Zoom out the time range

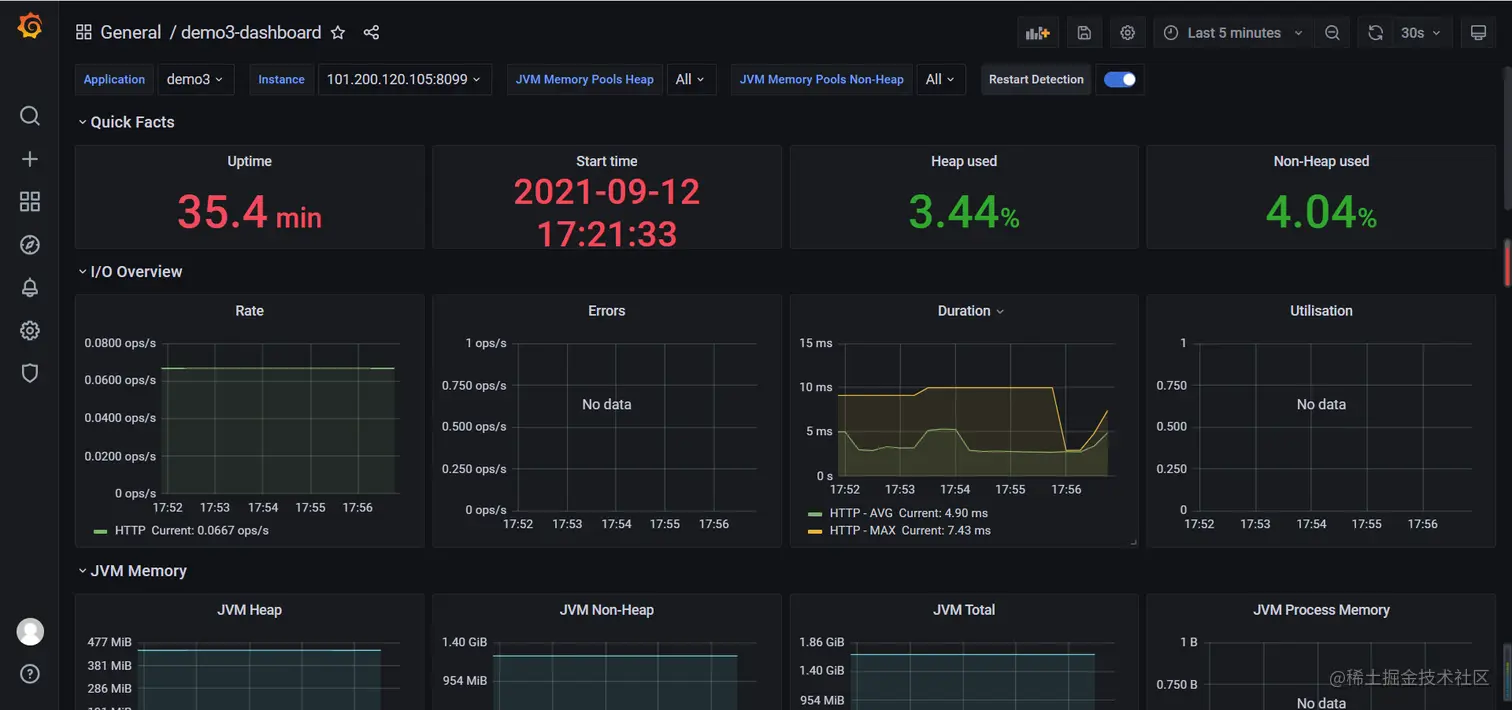pos(1332,33)
